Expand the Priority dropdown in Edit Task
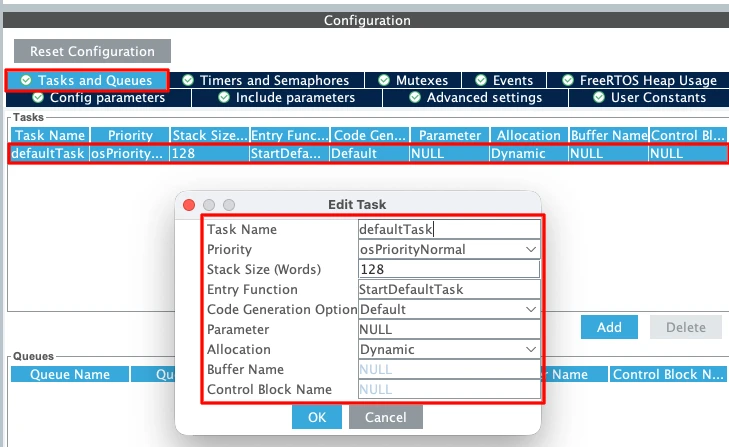This screenshot has height=447, width=729. tap(449, 249)
